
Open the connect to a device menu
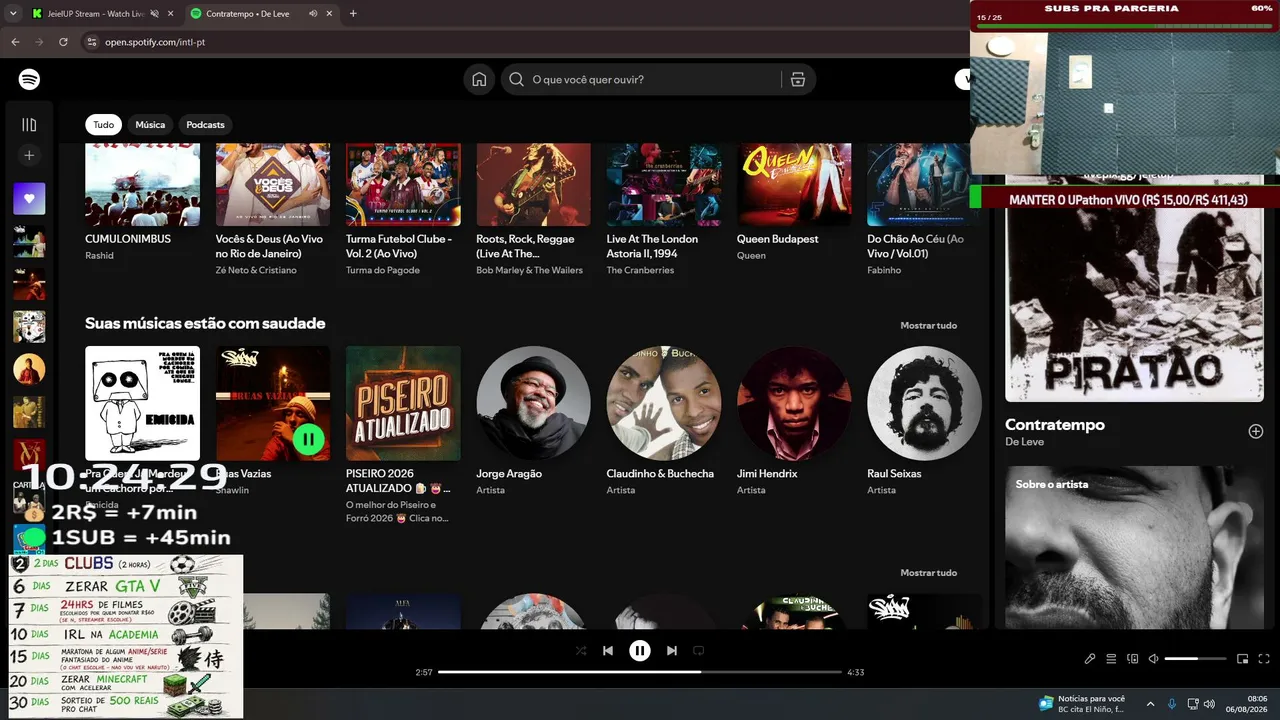1133,659
